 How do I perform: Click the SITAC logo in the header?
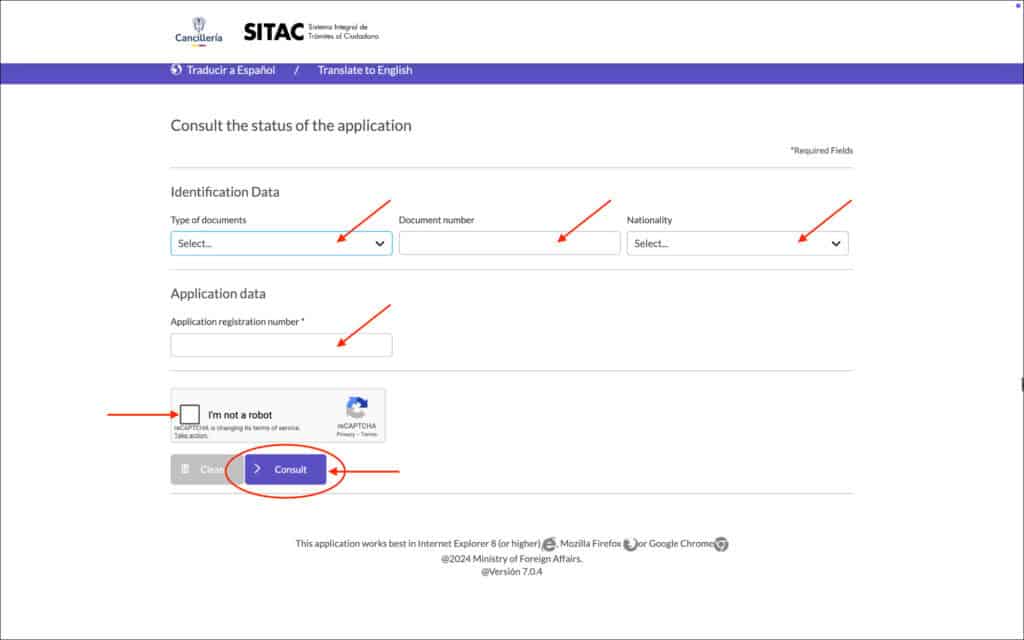coord(275,30)
